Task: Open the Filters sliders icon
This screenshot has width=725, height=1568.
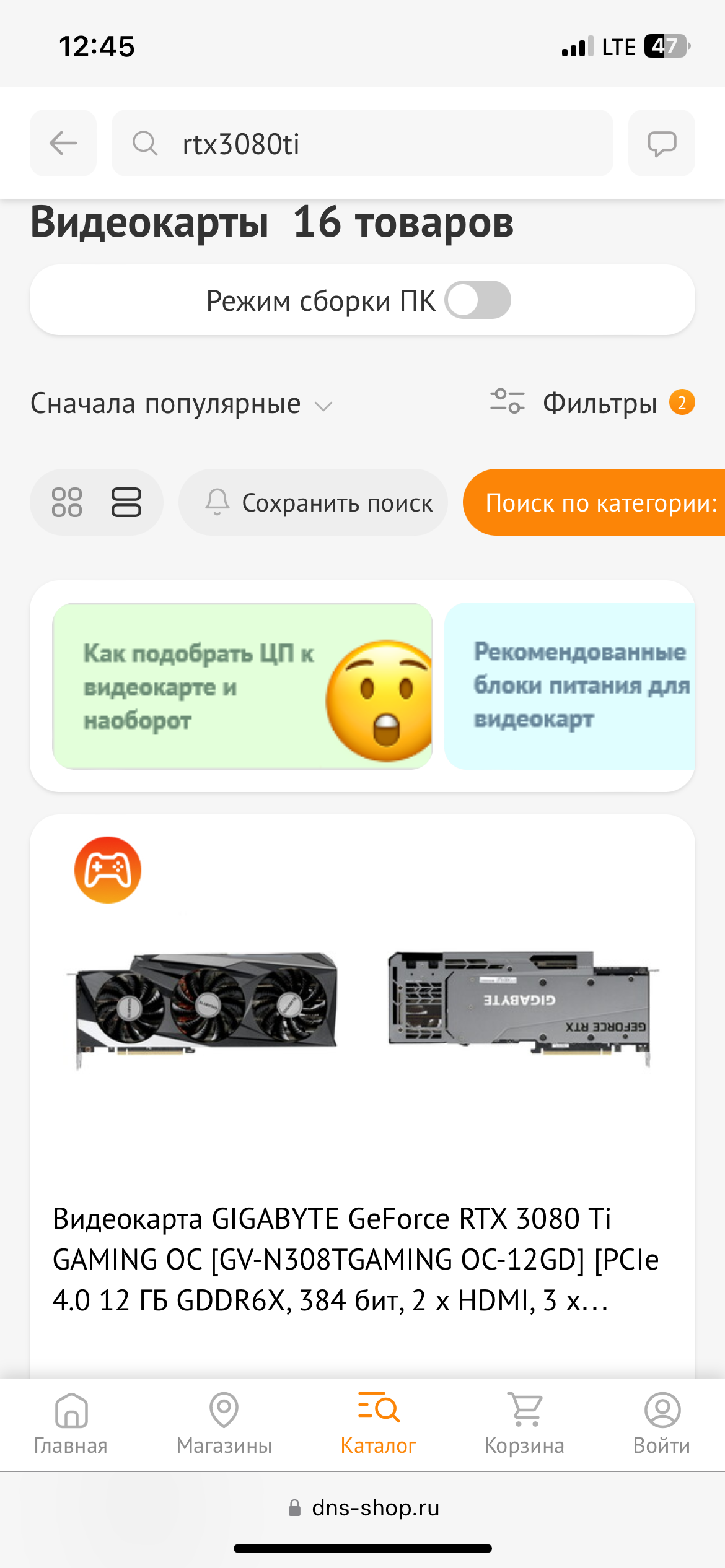Action: [507, 401]
